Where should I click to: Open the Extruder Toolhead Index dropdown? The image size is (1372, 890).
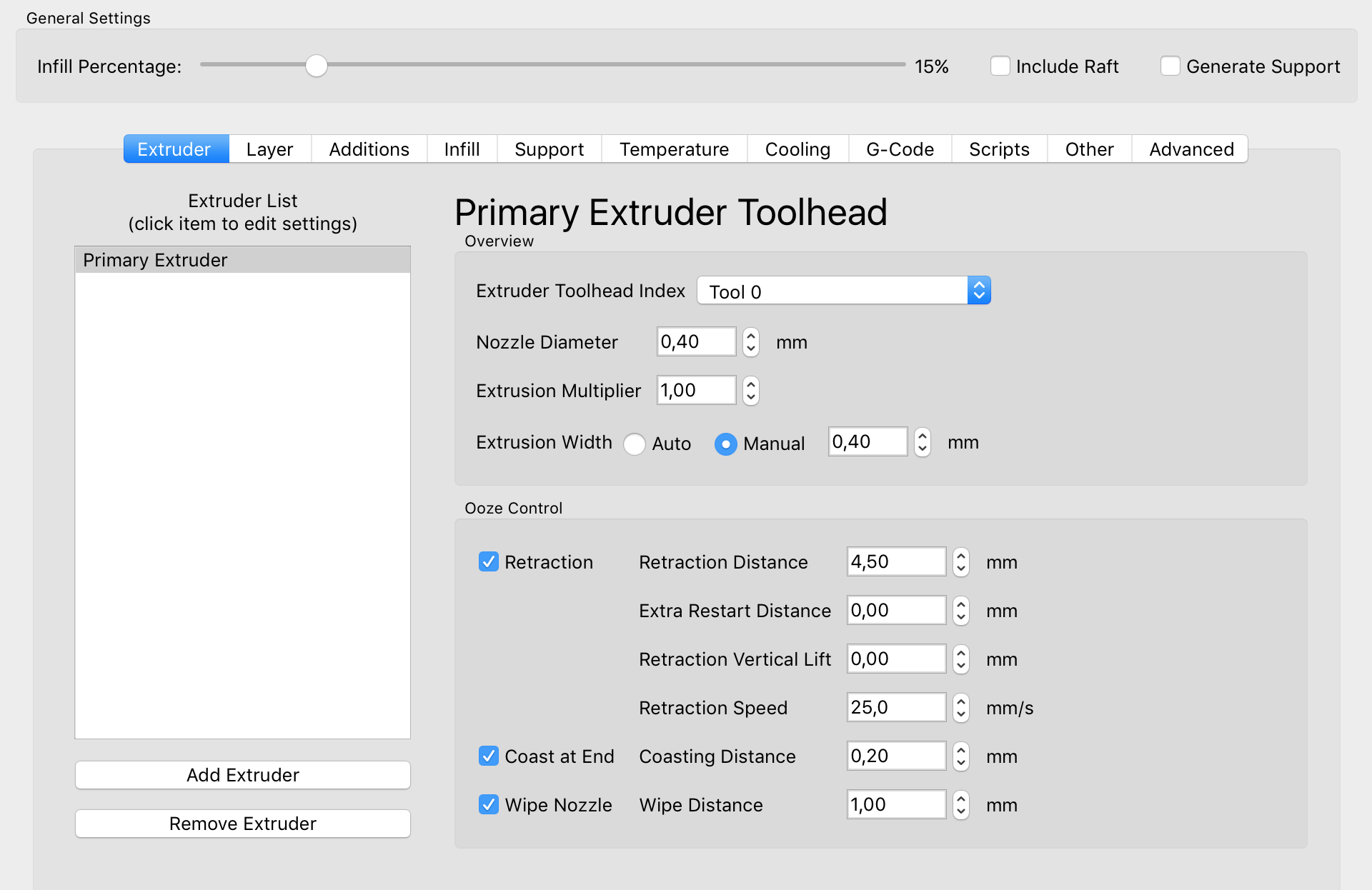tap(843, 291)
